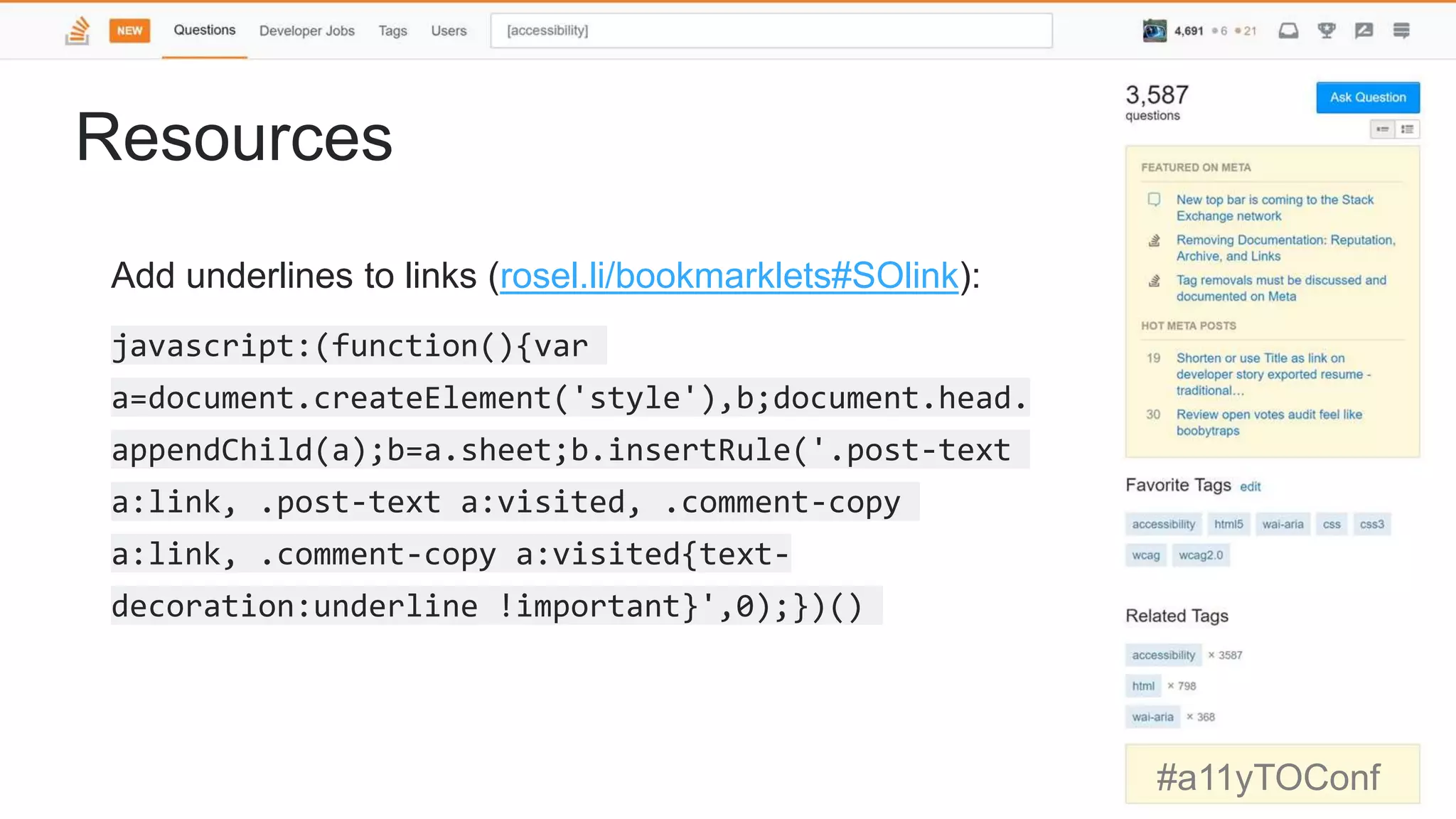Go to the Tags tab
The height and width of the screenshot is (819, 1456).
pyautogui.click(x=392, y=31)
